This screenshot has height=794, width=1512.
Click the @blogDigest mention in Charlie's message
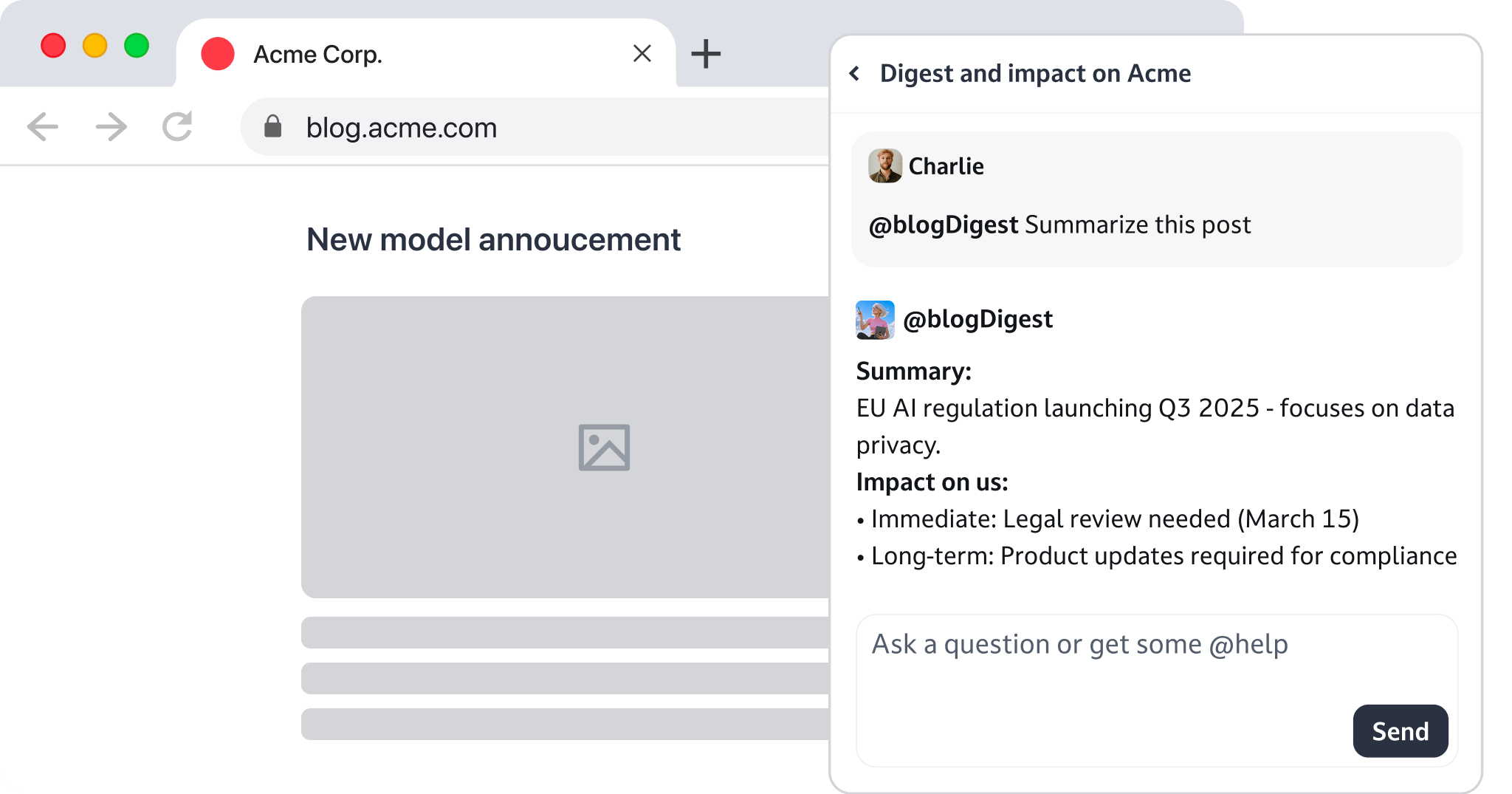coord(944,225)
